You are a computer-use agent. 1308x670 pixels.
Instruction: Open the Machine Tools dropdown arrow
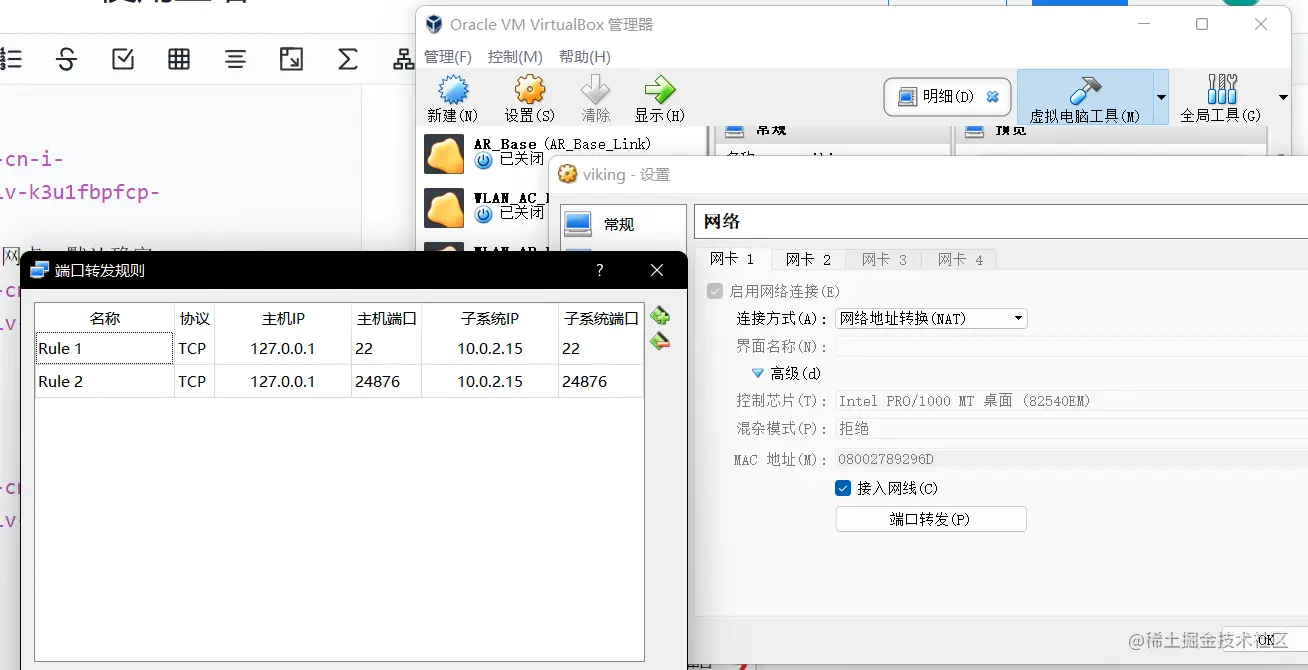(x=1161, y=97)
